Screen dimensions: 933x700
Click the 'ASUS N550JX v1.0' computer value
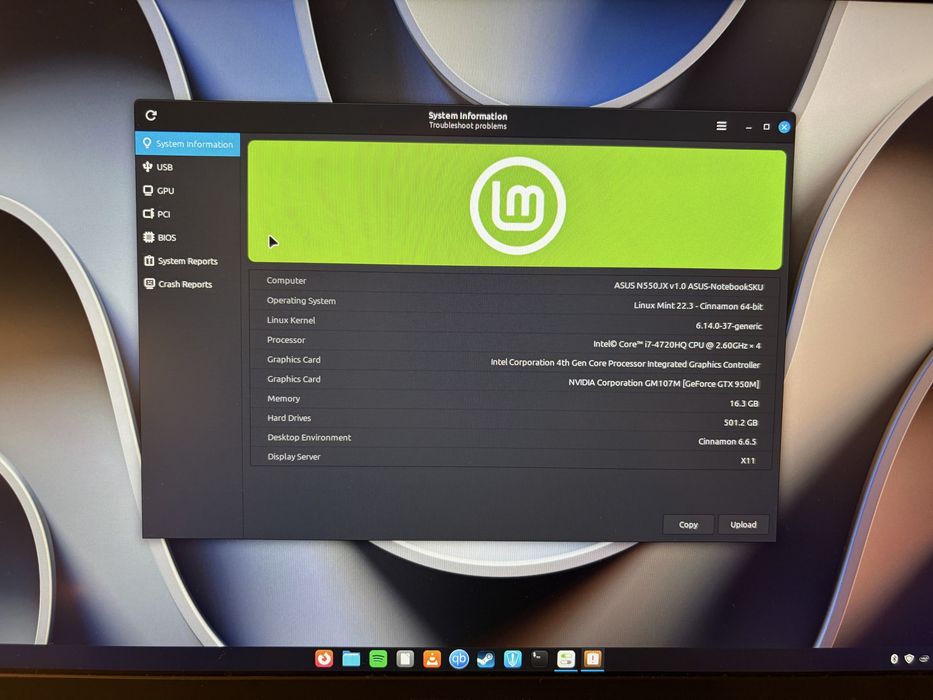pos(688,286)
